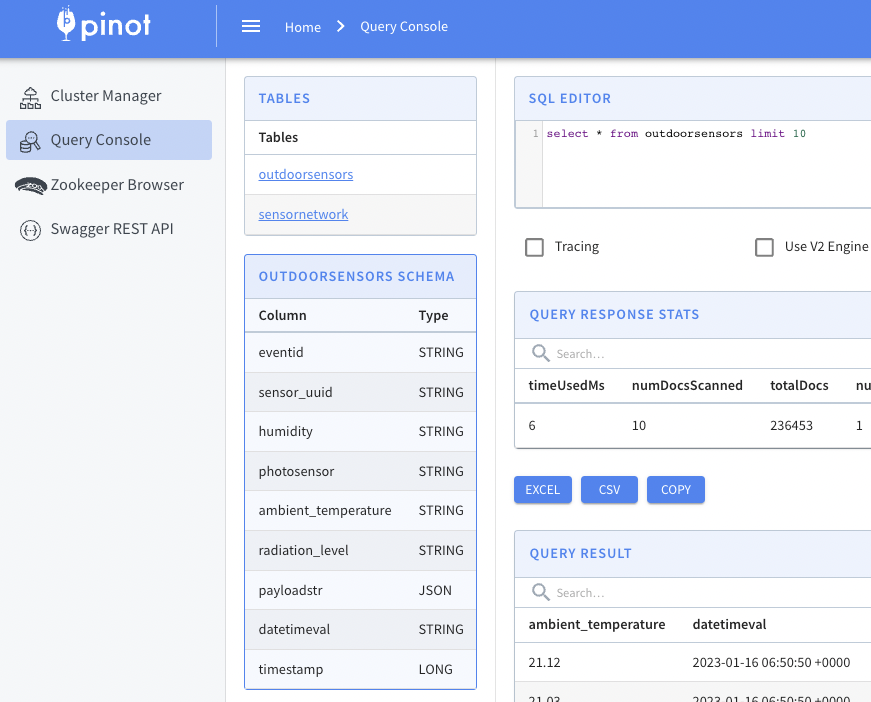Click the Swagger REST API icon
The image size is (871, 702).
pos(30,229)
